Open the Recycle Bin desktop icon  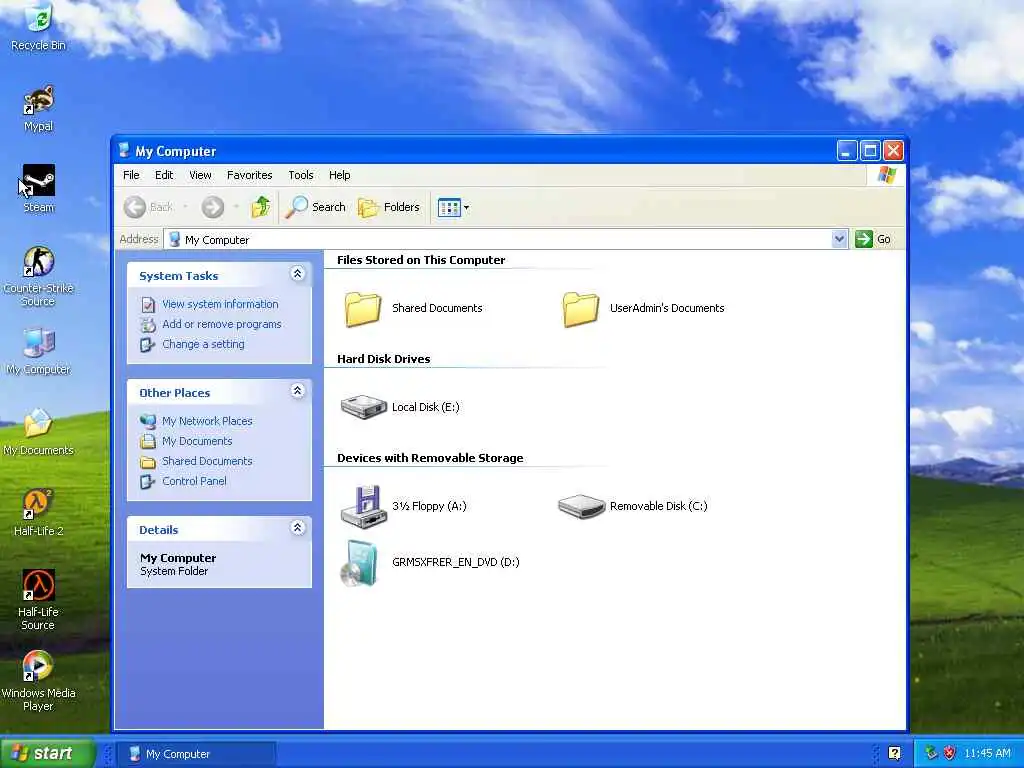pyautogui.click(x=39, y=26)
